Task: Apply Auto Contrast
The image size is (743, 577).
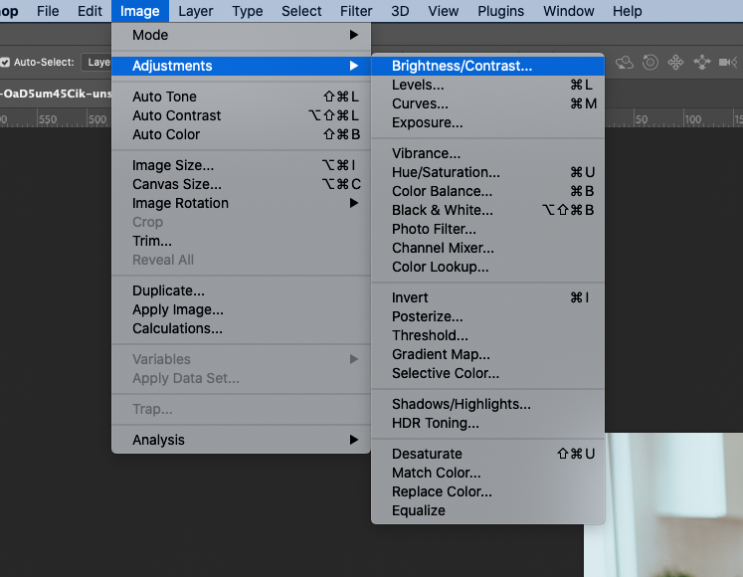Action: pos(241,116)
